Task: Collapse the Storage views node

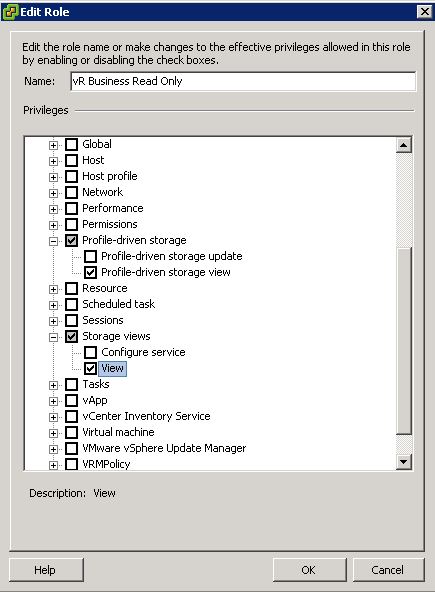Action: point(53,337)
